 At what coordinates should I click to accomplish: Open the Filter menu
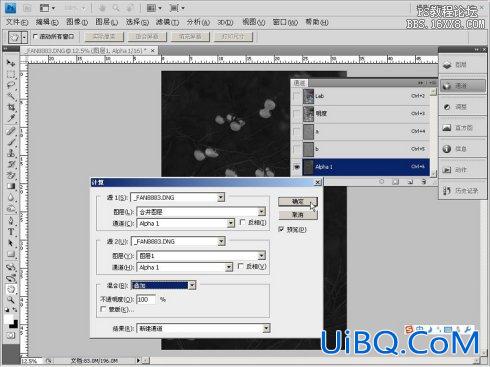[167, 22]
